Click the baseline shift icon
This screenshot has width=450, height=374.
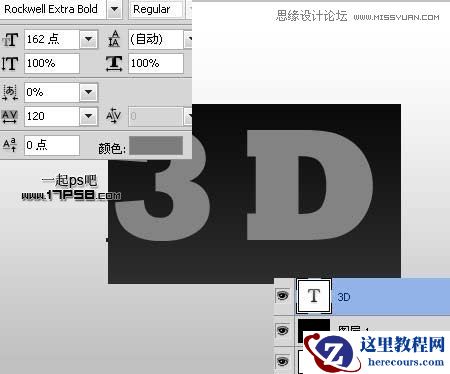10,145
